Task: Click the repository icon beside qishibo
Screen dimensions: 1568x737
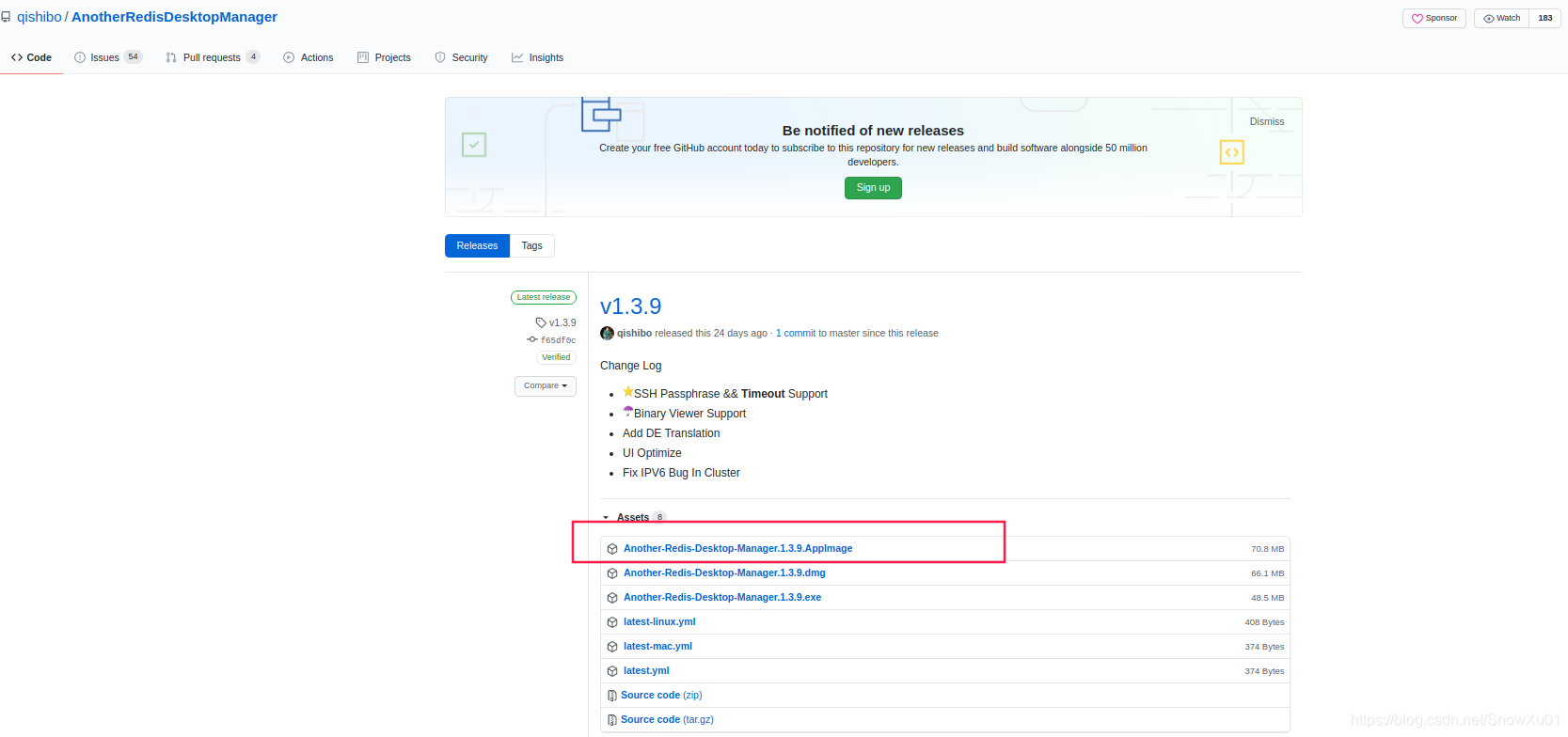Action: tap(6, 17)
